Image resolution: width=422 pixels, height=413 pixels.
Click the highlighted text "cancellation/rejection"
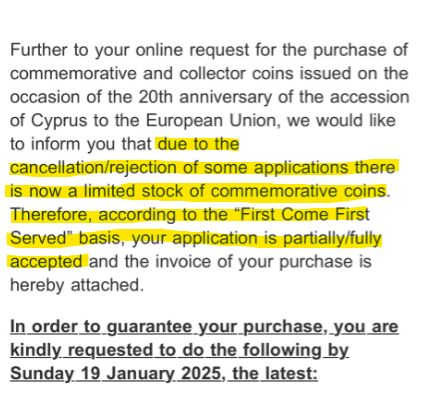tap(93, 168)
